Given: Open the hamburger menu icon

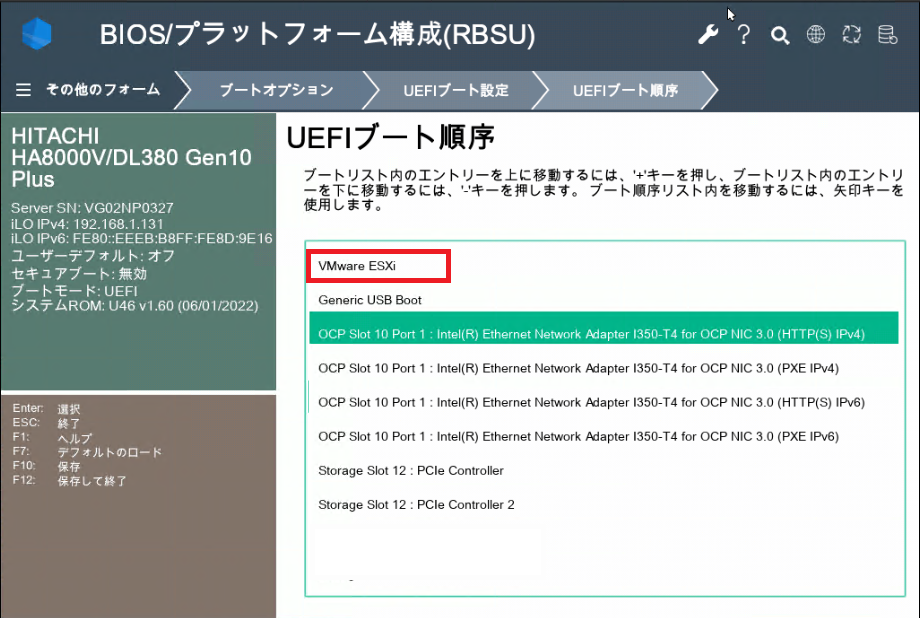Looking at the screenshot, I should coord(23,90).
